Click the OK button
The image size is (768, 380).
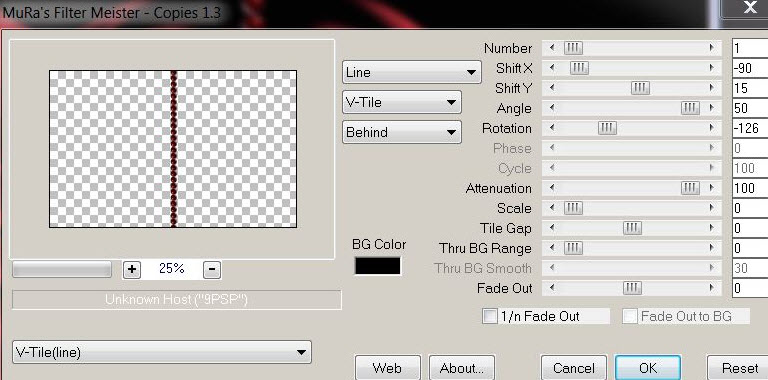648,368
